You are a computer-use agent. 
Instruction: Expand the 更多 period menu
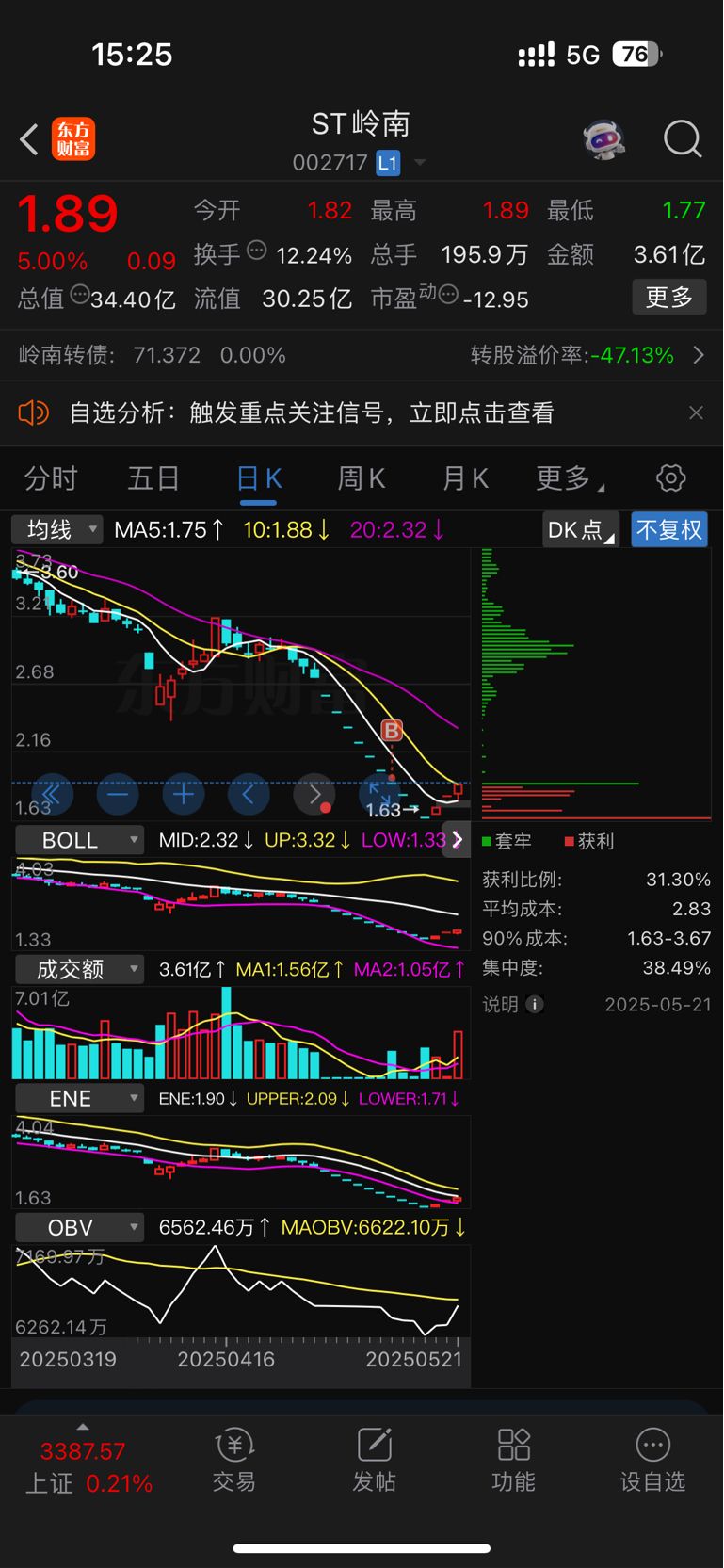[x=570, y=478]
